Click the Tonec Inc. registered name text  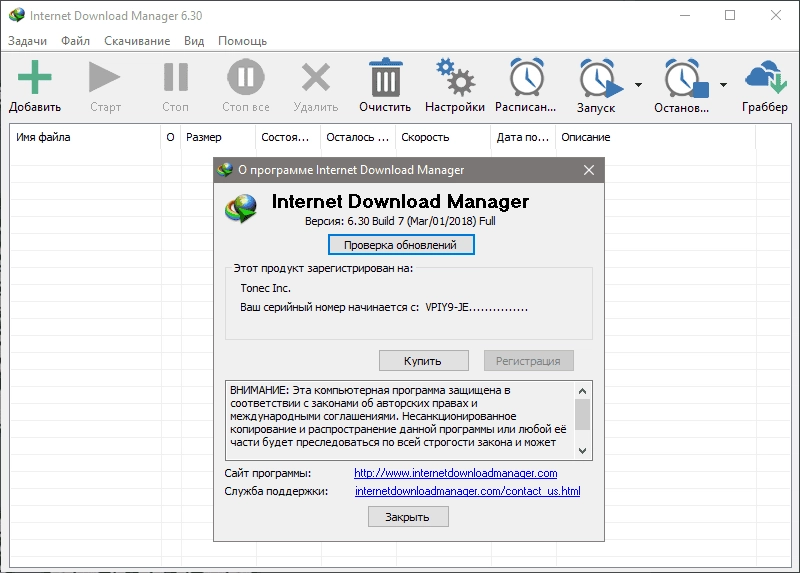[x=265, y=288]
